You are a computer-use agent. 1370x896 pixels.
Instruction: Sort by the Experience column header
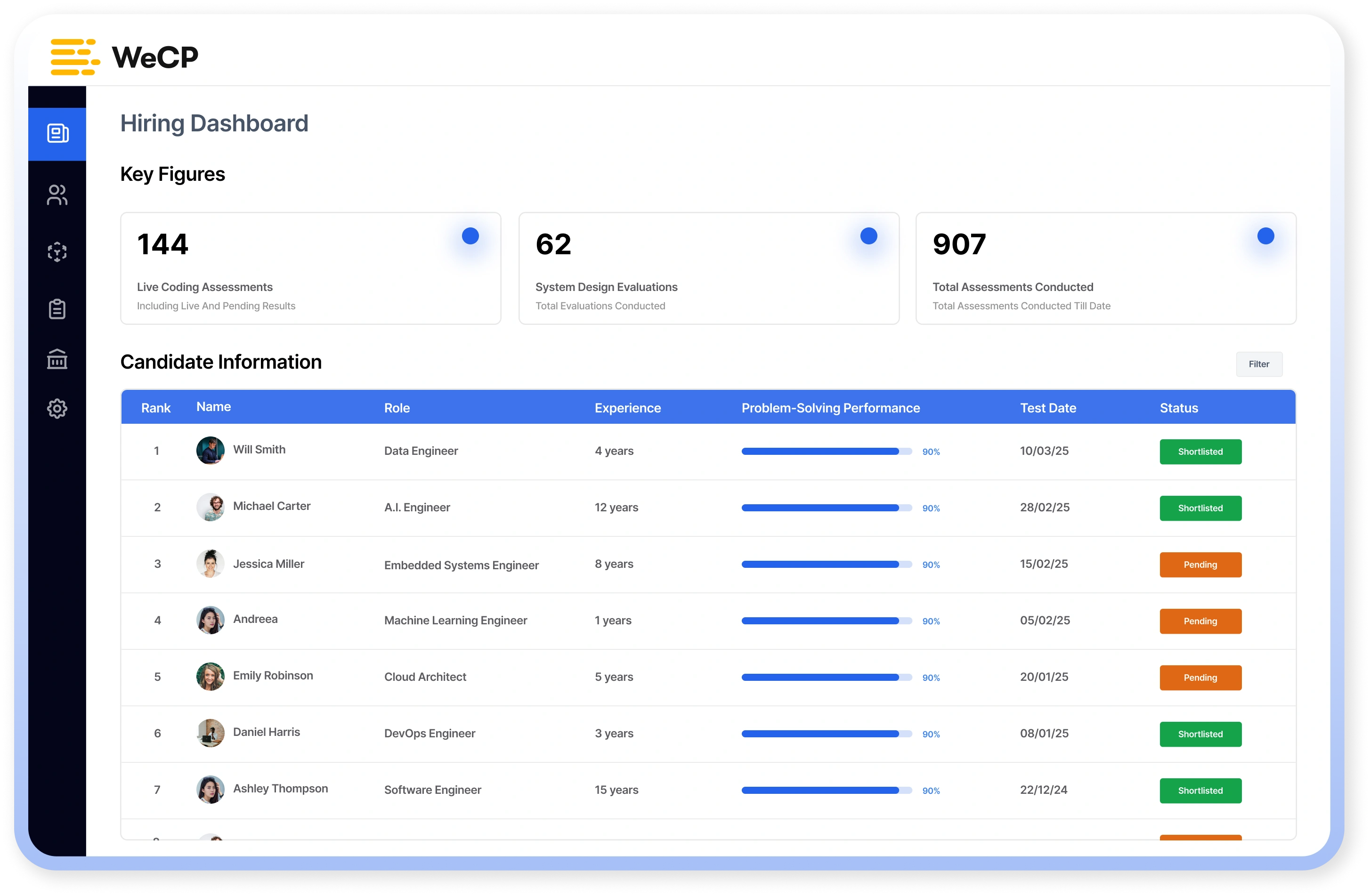click(628, 408)
